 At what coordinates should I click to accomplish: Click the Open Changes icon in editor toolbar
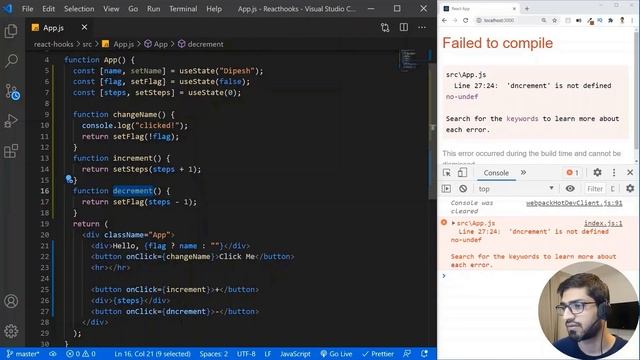click(385, 27)
